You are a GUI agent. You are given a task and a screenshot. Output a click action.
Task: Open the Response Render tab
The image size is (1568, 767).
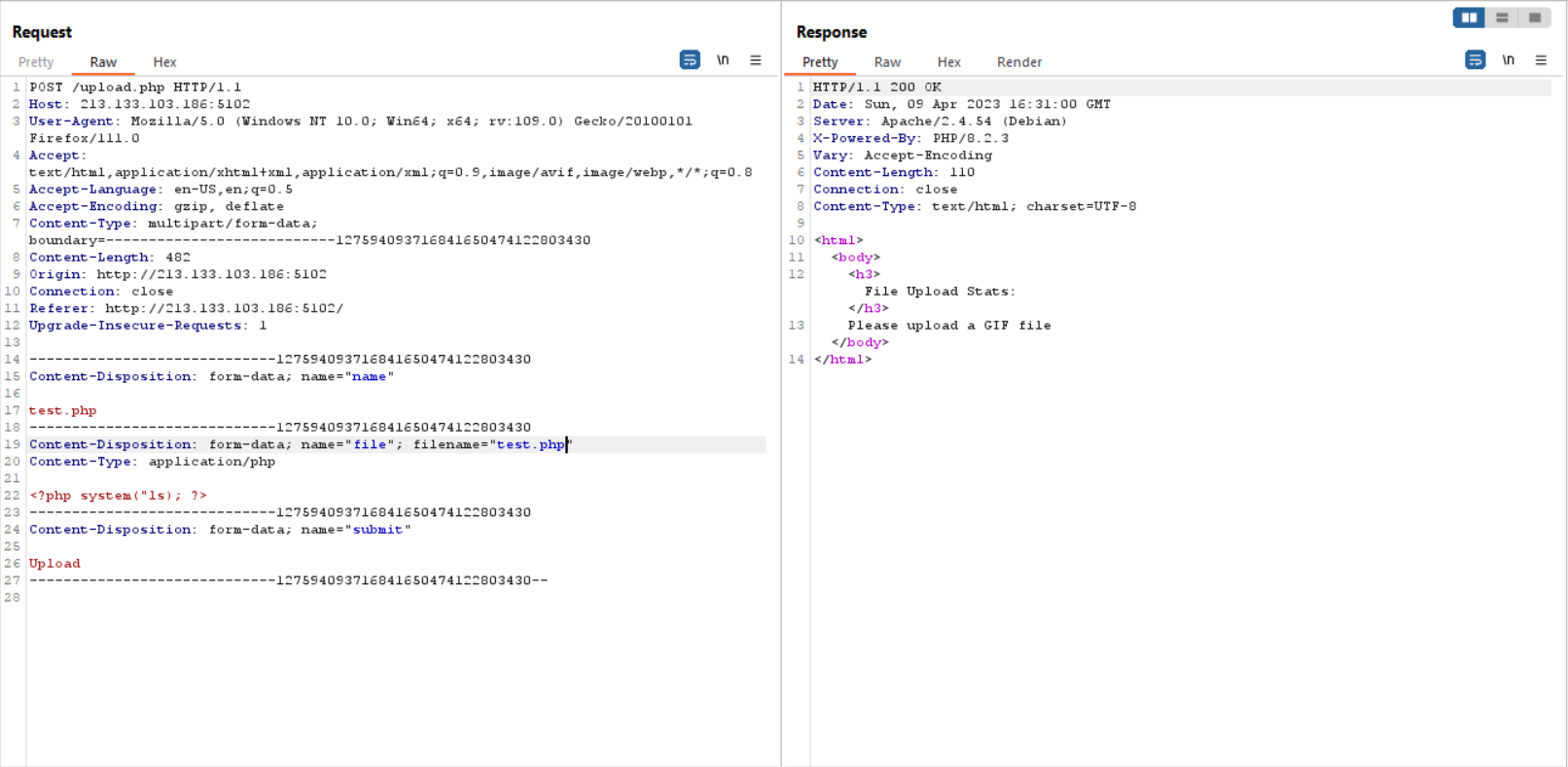point(1019,62)
